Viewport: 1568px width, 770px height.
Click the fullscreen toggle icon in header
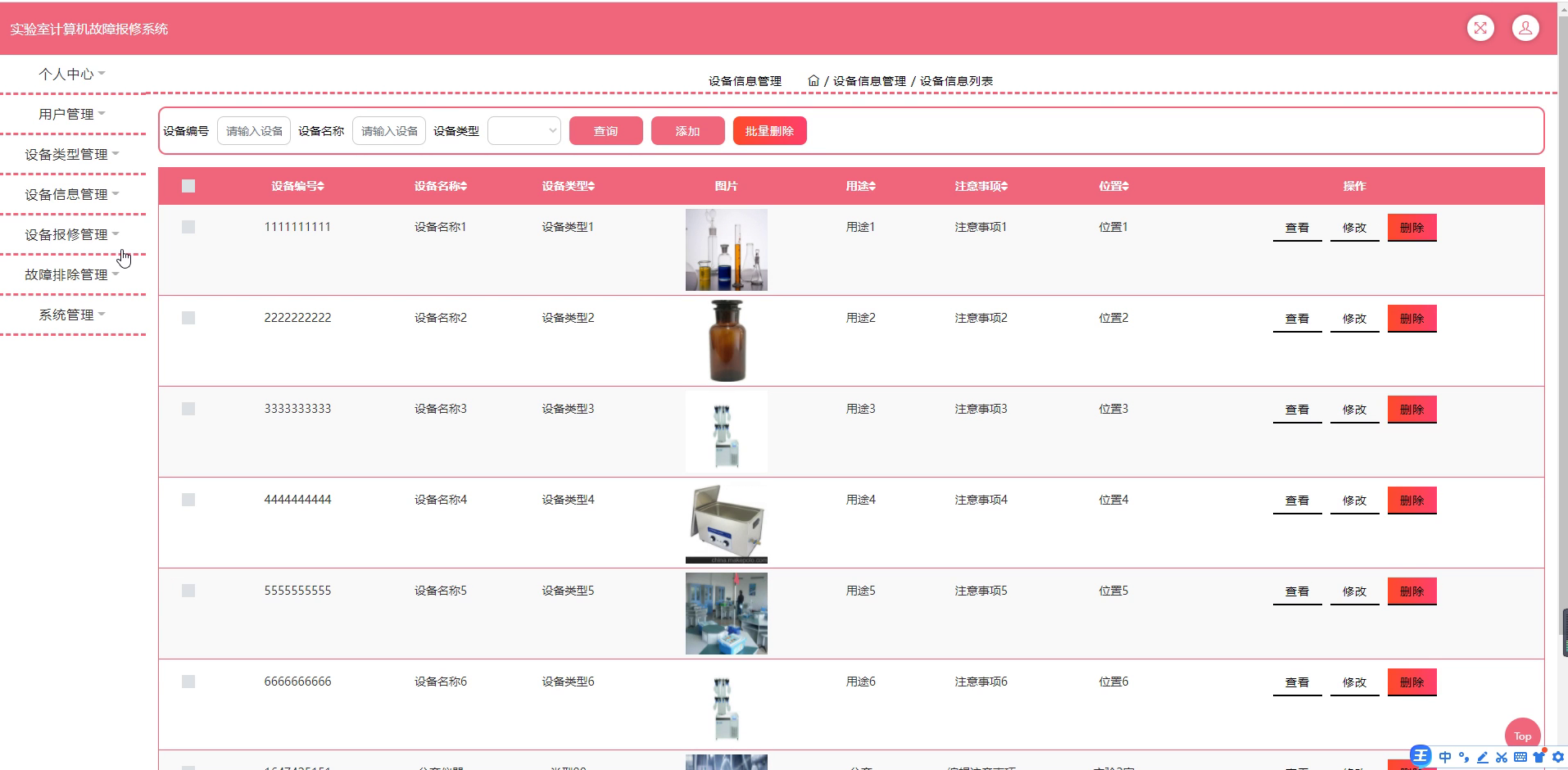coord(1480,28)
